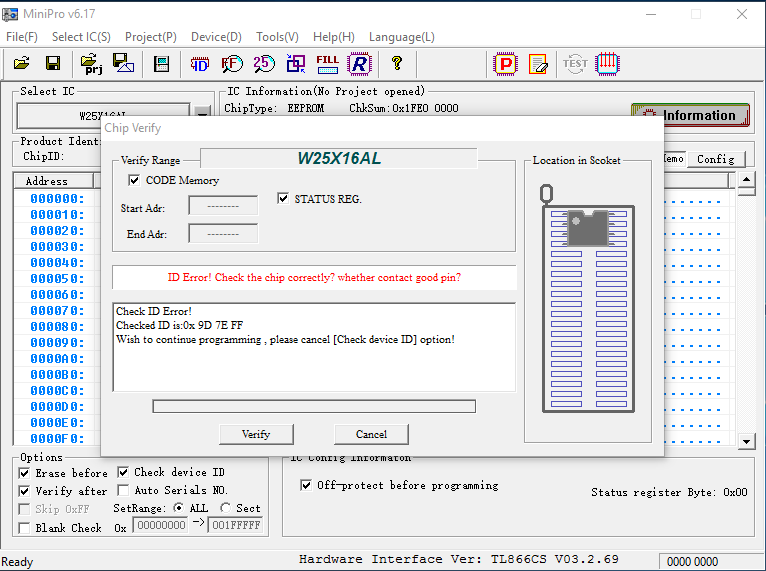Close the MiniPro window
Screen dimensions: 766x571
click(742, 14)
